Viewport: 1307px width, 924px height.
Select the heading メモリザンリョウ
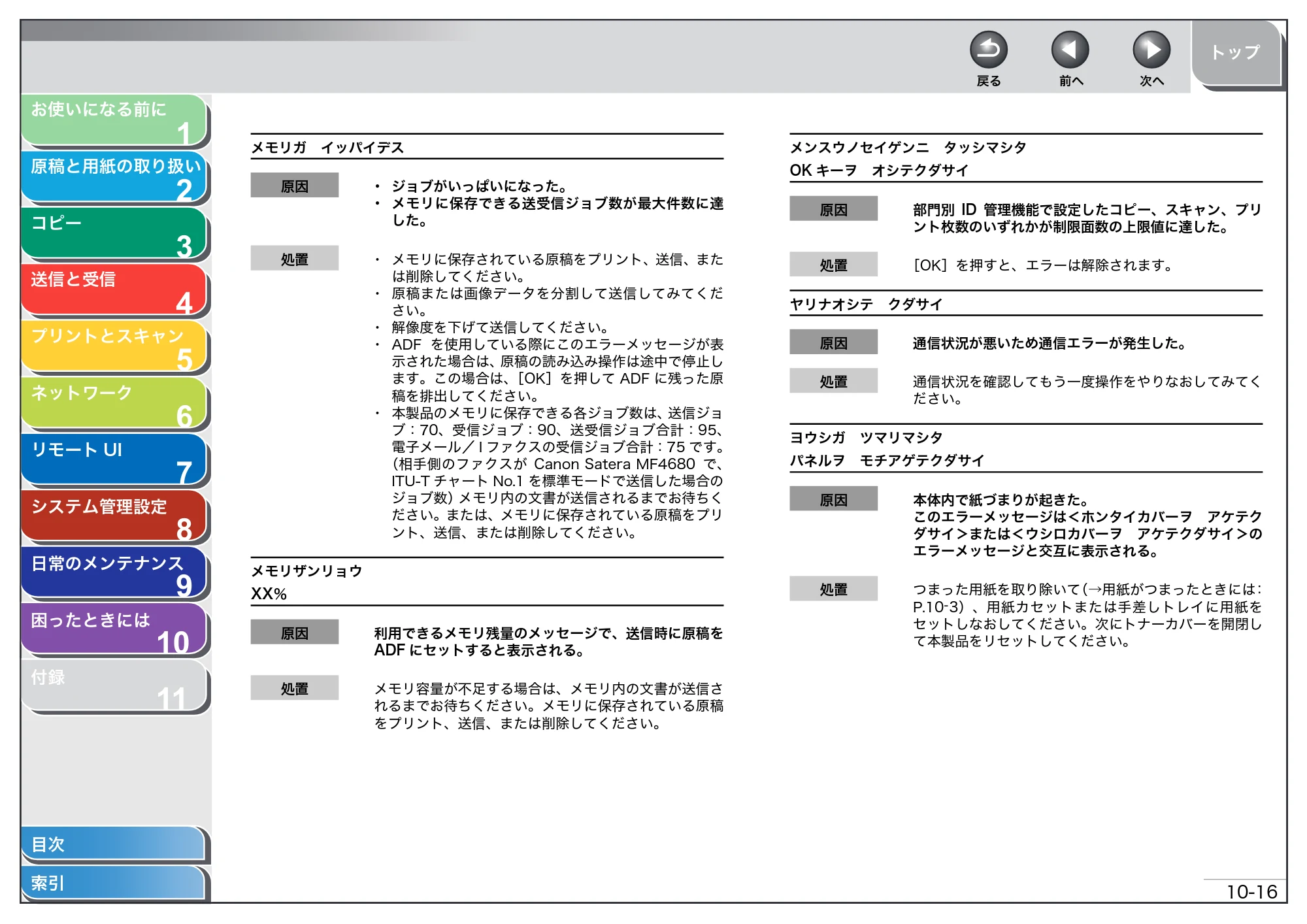point(306,570)
